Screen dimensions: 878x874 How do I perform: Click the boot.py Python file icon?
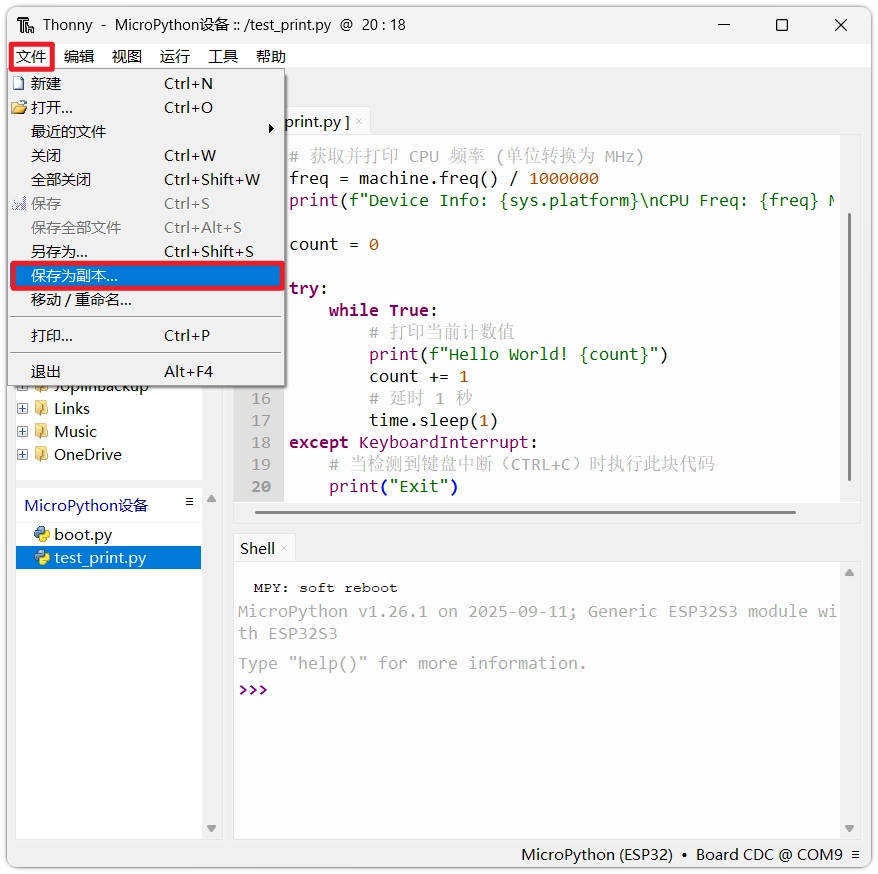click(42, 535)
